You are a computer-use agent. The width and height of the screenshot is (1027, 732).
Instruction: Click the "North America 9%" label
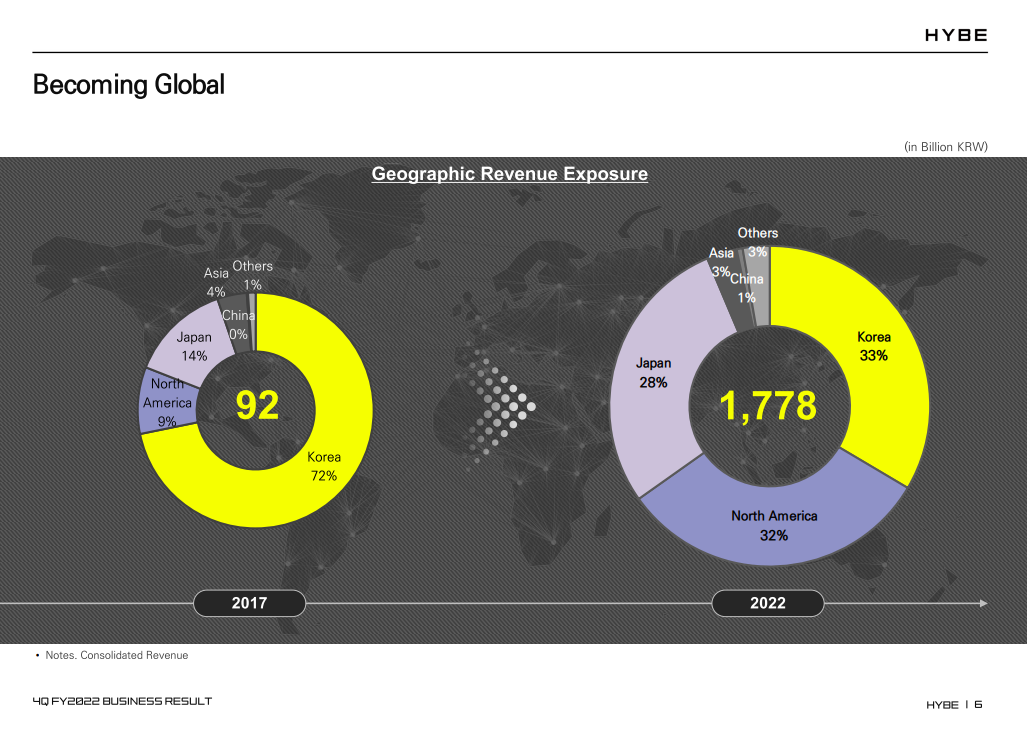pos(168,403)
